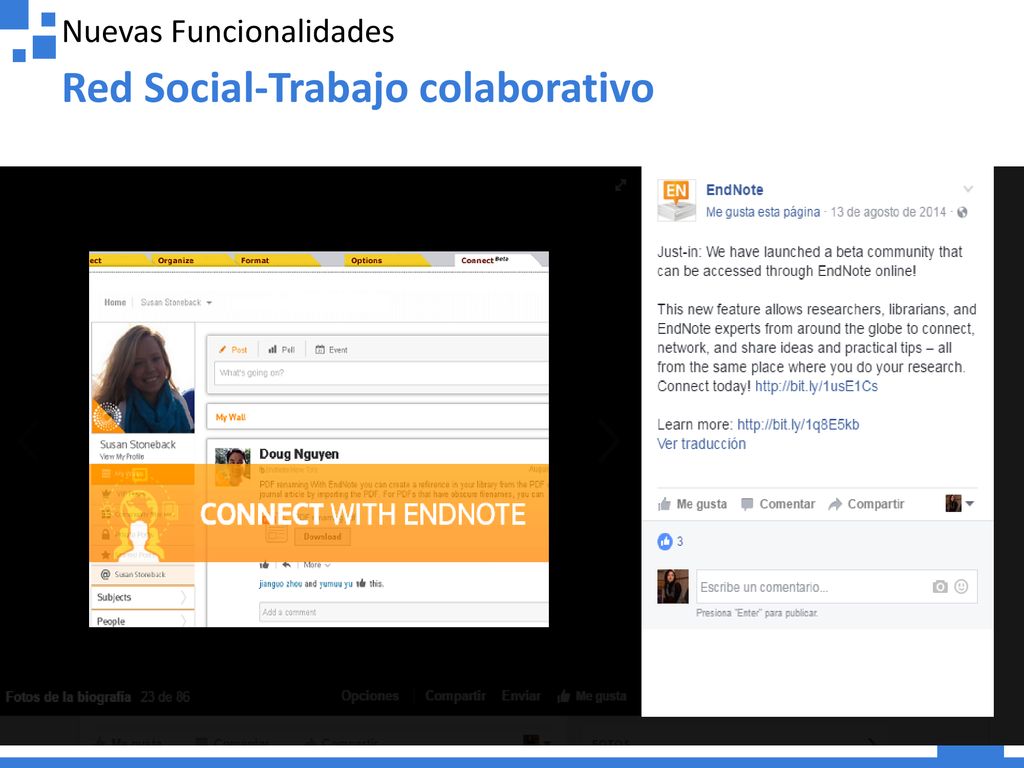The image size is (1024, 768).
Task: Click the My Wall heading
Action: click(x=231, y=417)
